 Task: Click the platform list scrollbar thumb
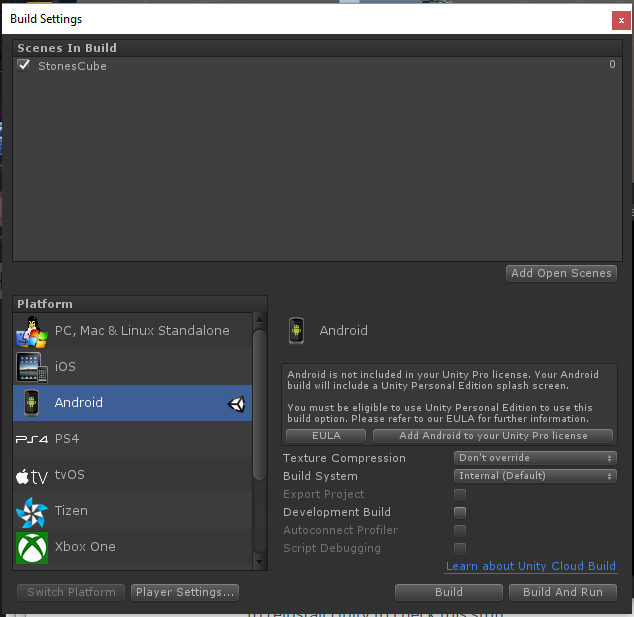pos(260,405)
